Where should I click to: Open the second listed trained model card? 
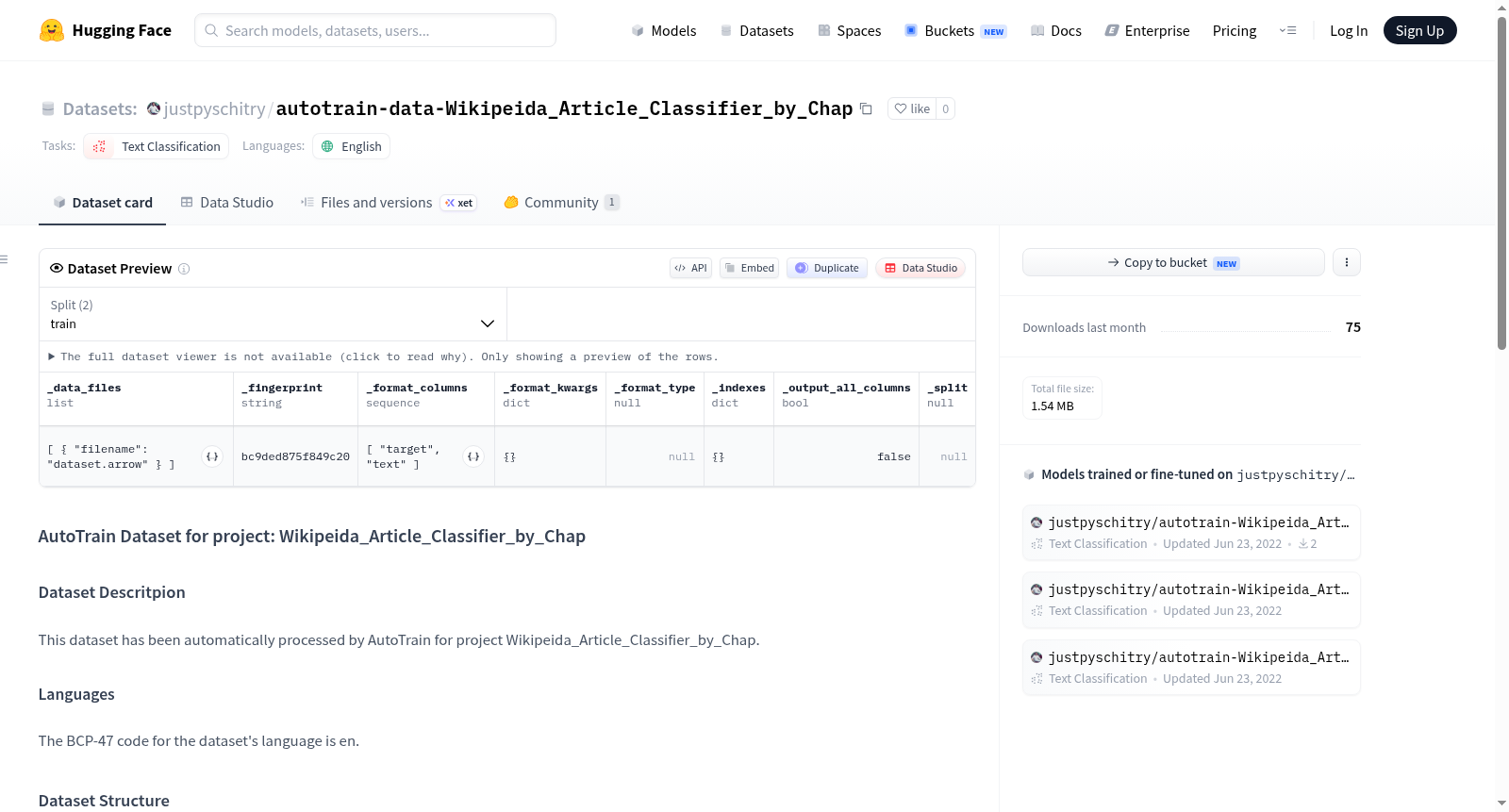(x=1191, y=600)
